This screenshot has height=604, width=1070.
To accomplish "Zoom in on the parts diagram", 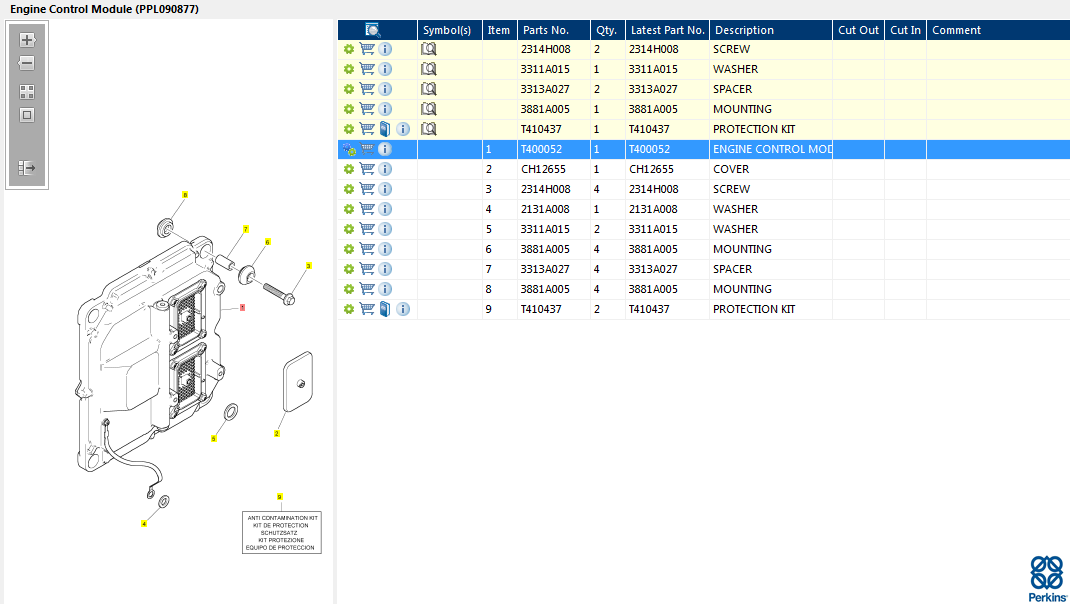I will tap(27, 40).
